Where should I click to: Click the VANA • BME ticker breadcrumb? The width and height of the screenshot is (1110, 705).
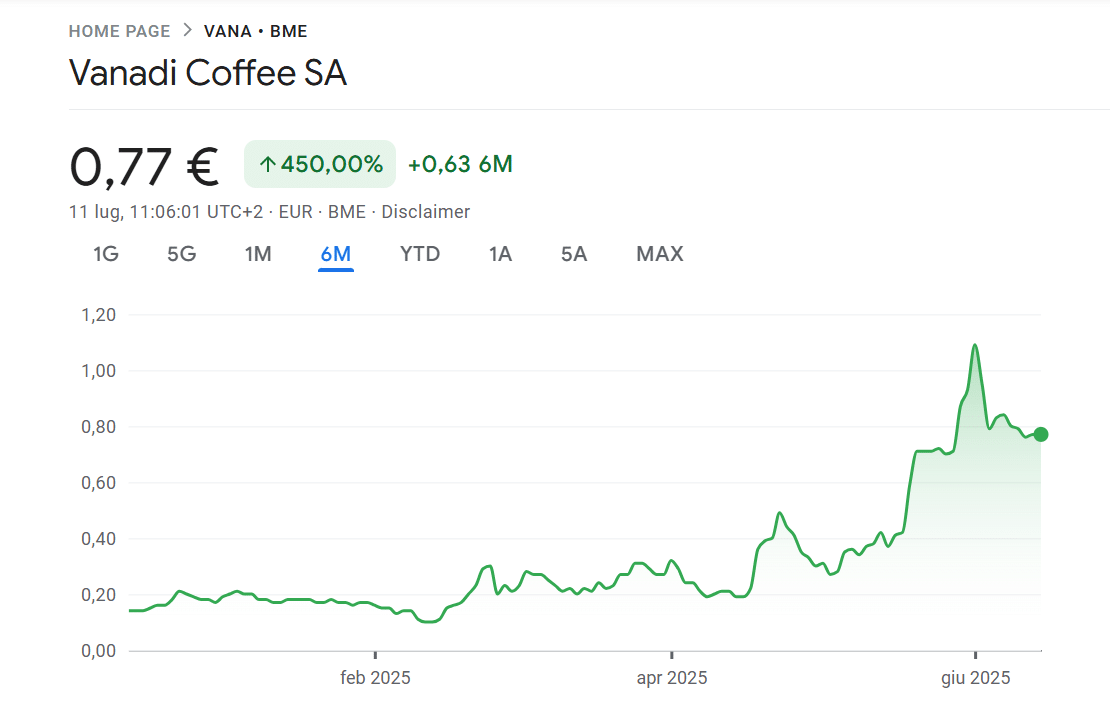point(256,31)
